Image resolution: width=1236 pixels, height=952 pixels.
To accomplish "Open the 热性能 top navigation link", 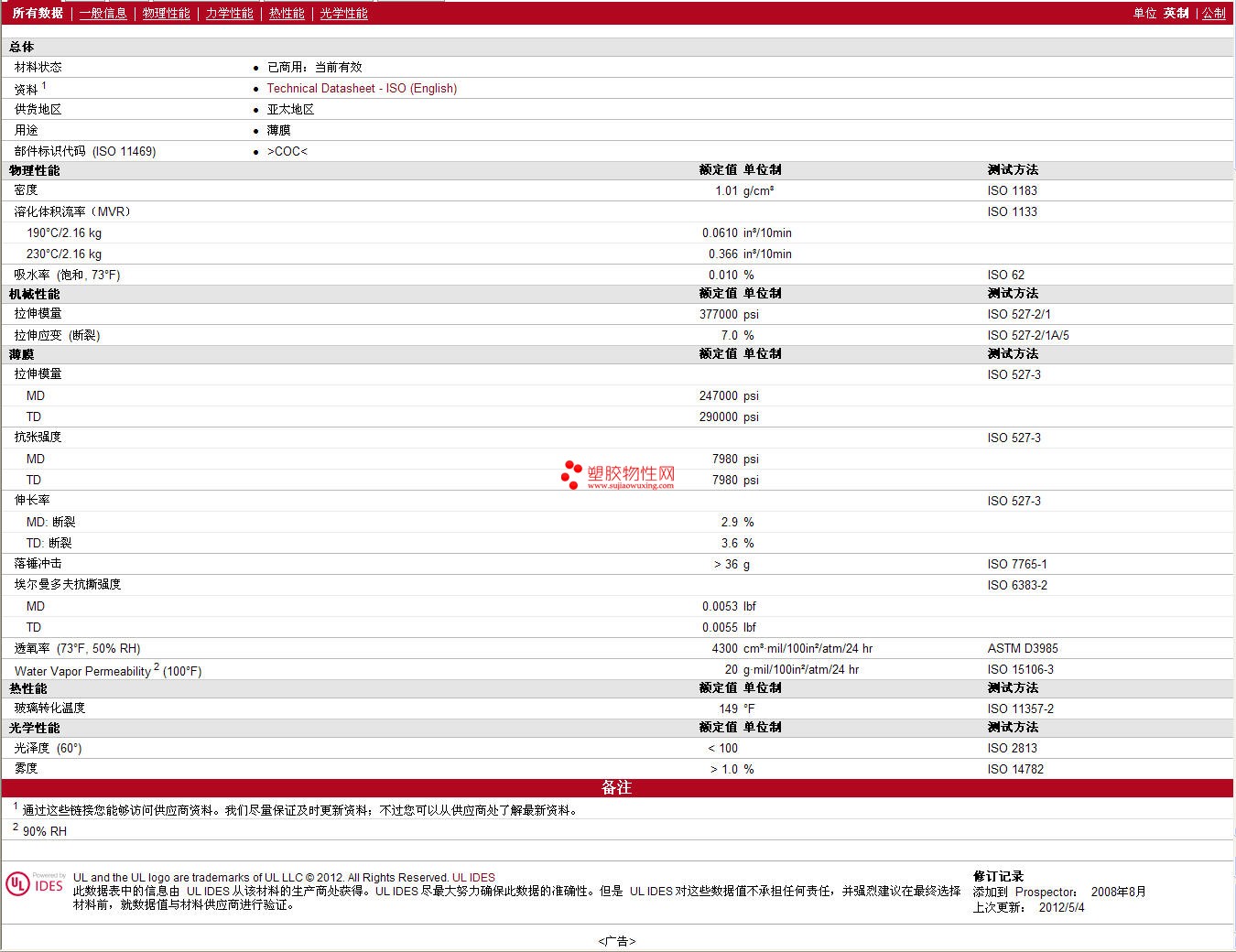I will point(287,13).
